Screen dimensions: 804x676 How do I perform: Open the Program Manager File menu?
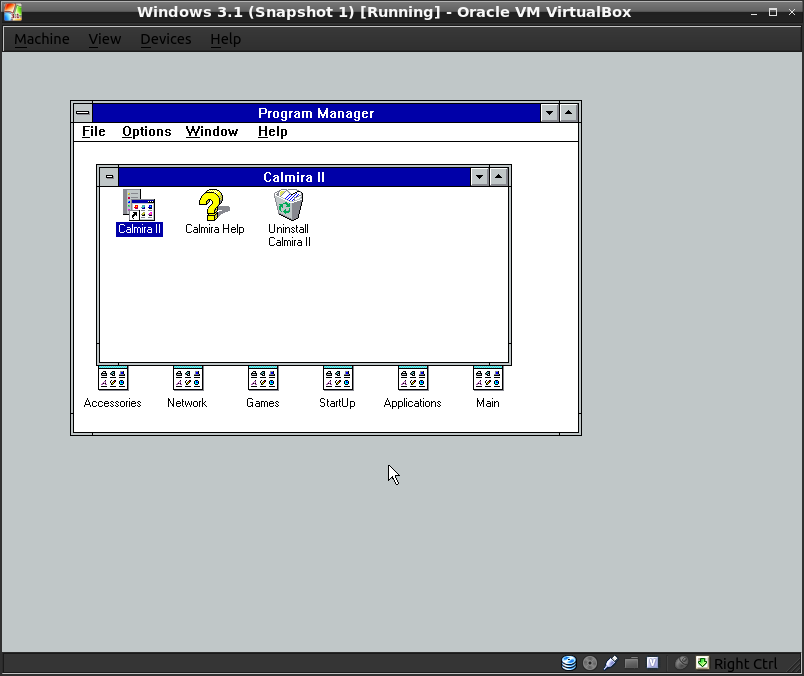pos(93,132)
